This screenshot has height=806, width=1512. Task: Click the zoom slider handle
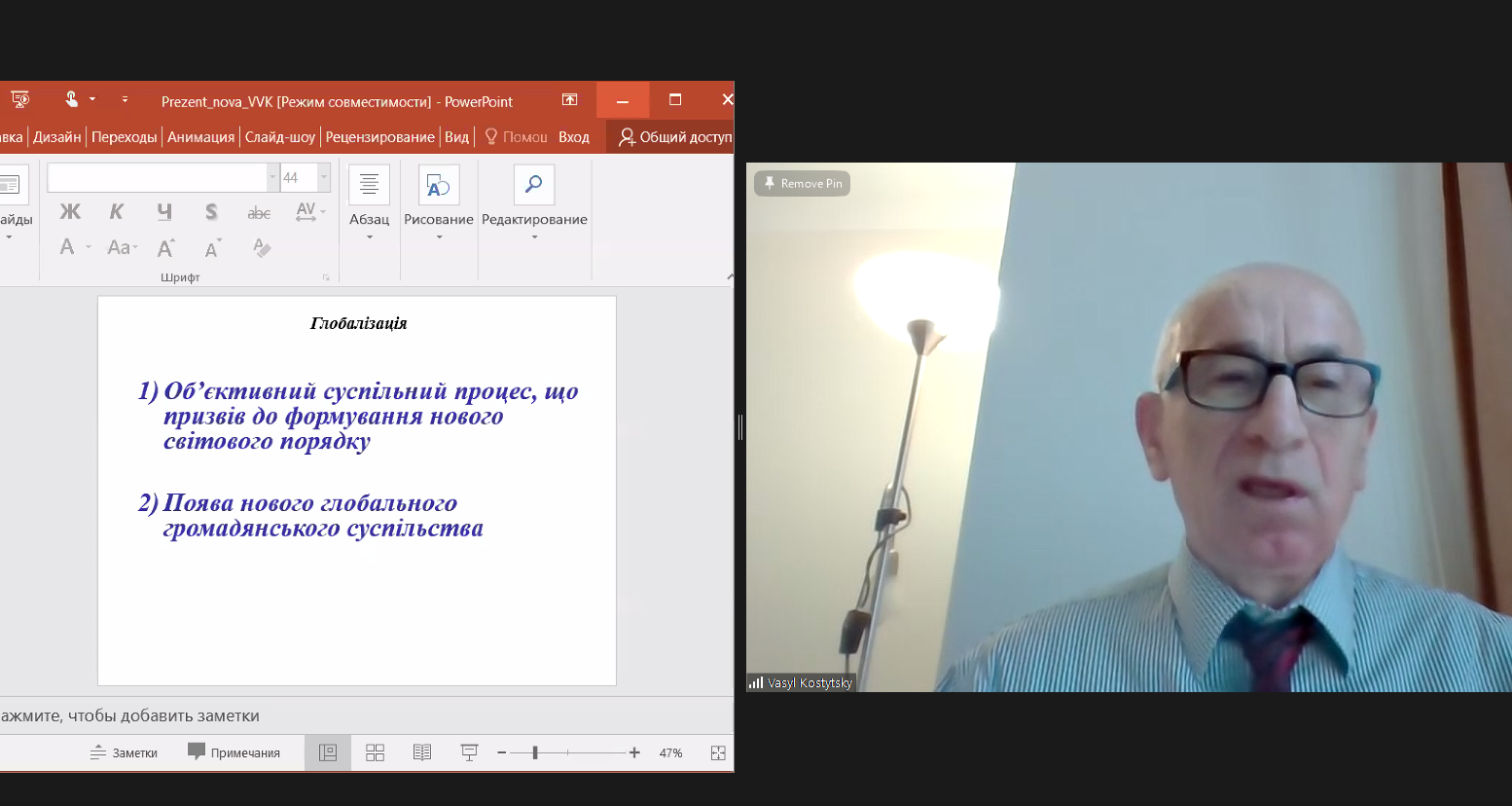click(x=535, y=752)
